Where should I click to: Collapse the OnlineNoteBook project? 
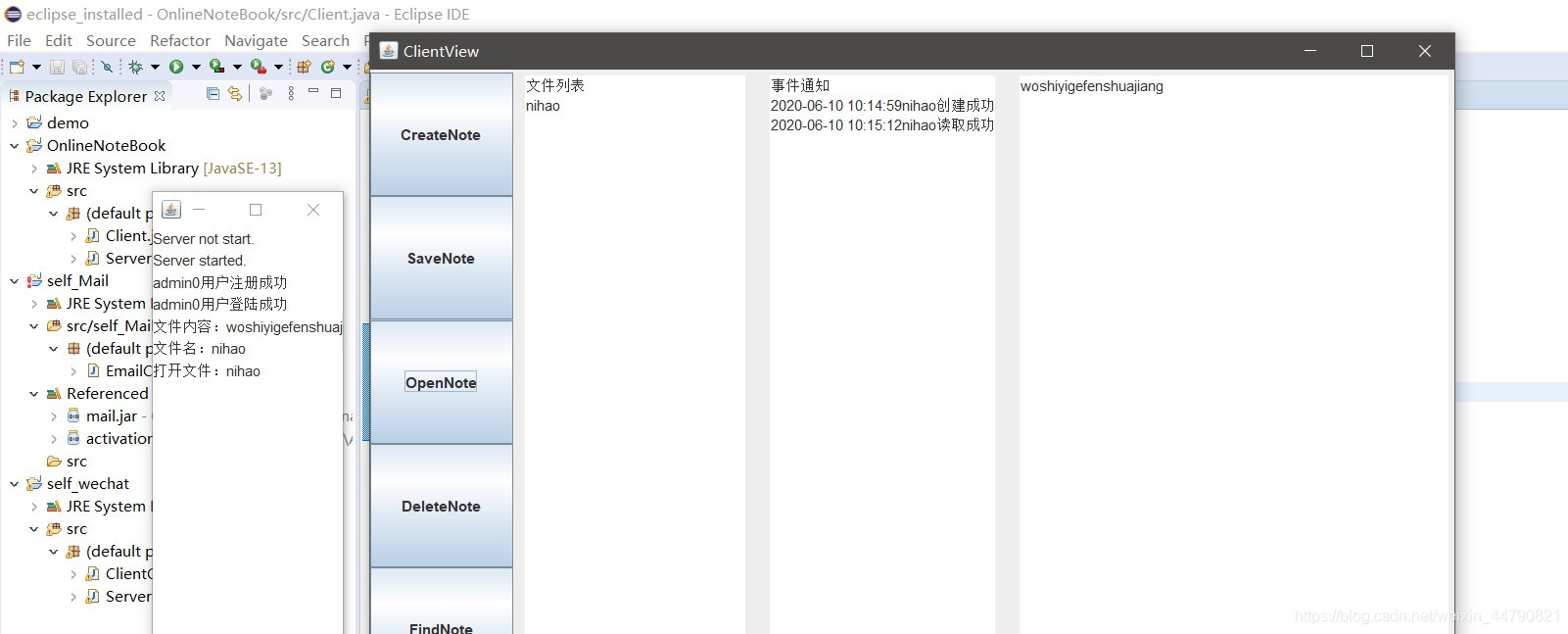coord(15,145)
